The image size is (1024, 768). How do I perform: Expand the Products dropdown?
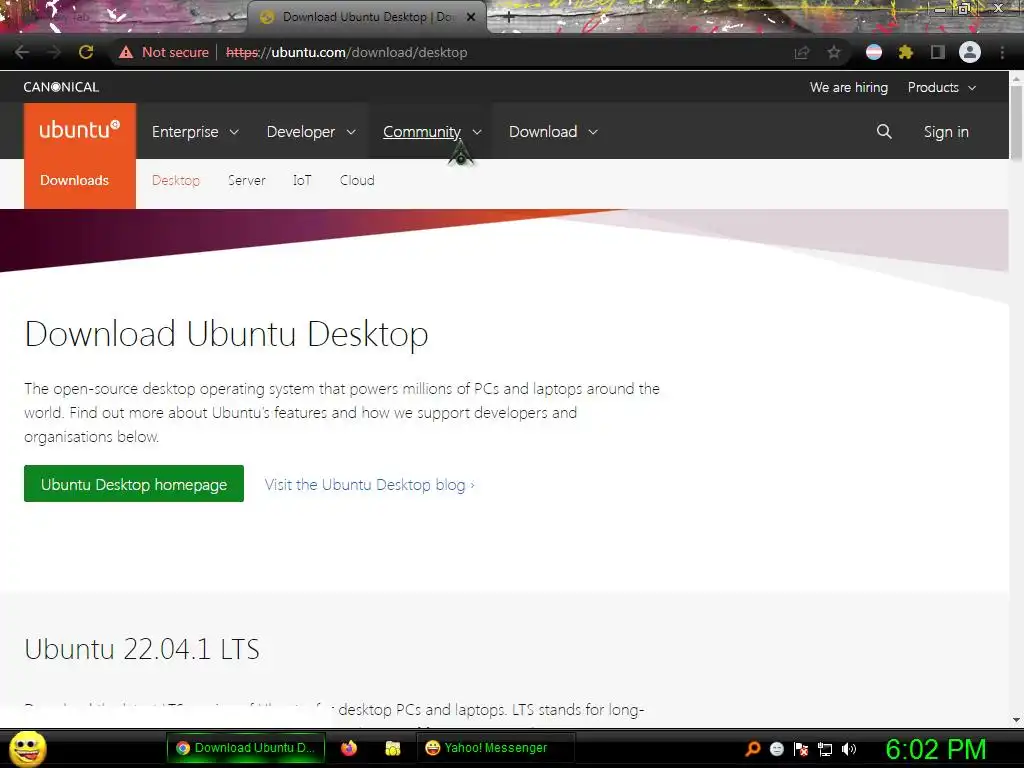pyautogui.click(x=942, y=88)
